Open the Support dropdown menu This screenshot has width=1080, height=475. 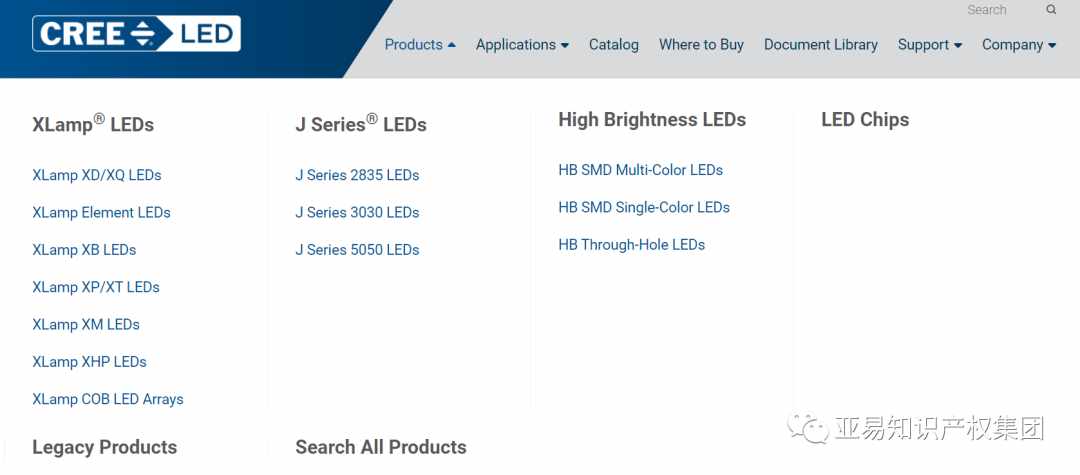pyautogui.click(x=930, y=45)
